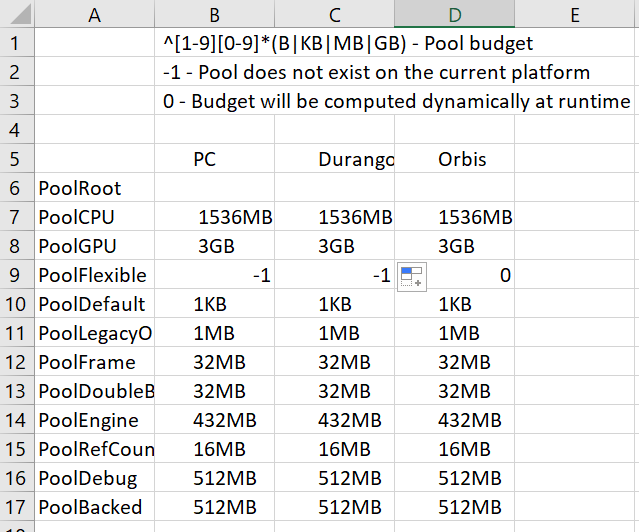
Task: Select the Durango heading cell
Action: [335, 159]
